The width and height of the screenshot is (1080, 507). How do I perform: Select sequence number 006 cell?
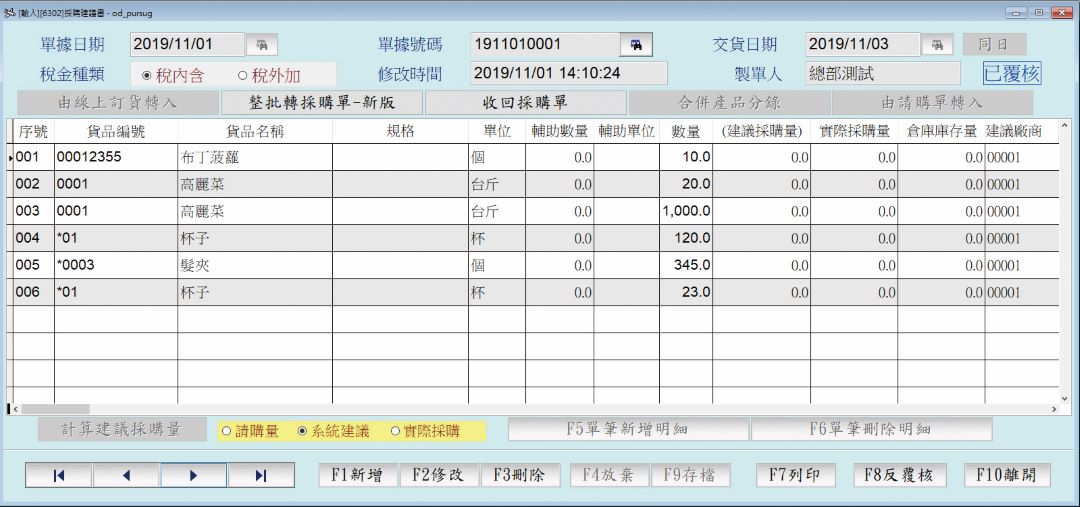[x=34, y=292]
